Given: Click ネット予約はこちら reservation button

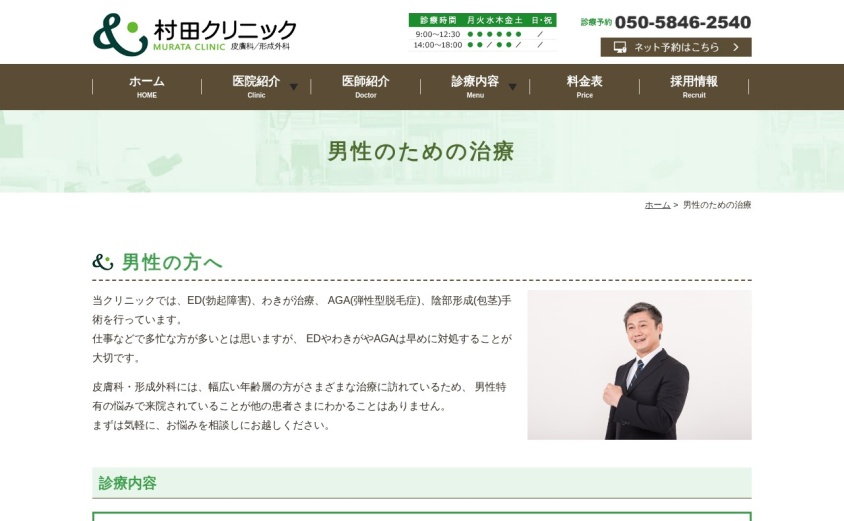Looking at the screenshot, I should point(676,47).
